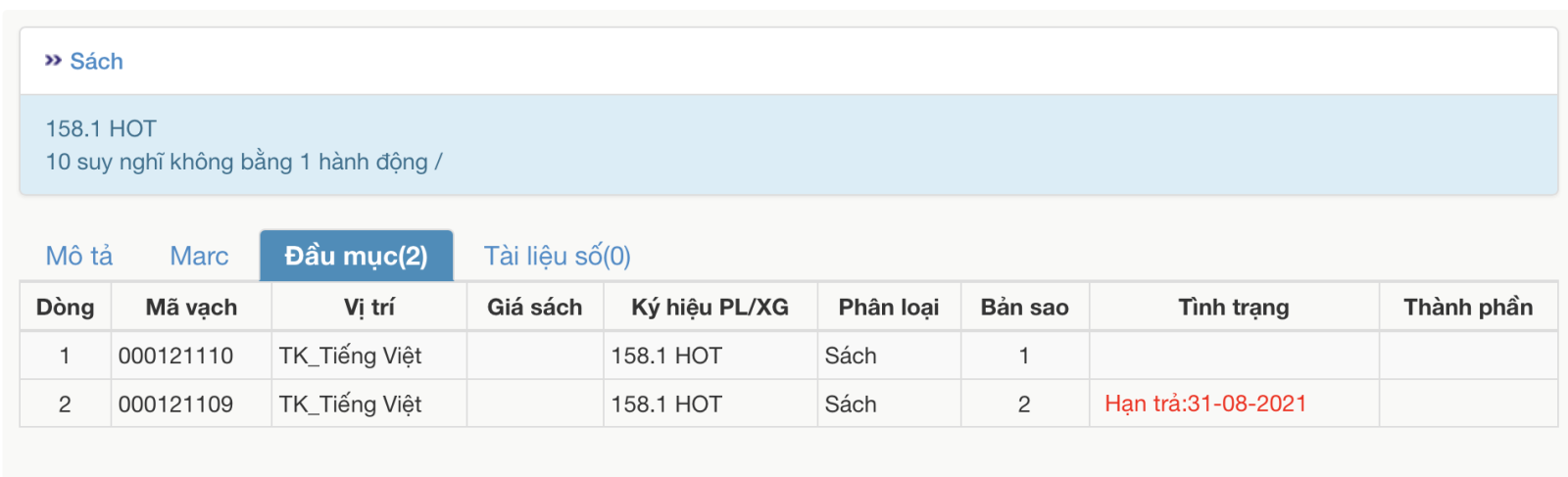Click the Thành phần column header
This screenshot has width=1568, height=477.
(x=1467, y=308)
